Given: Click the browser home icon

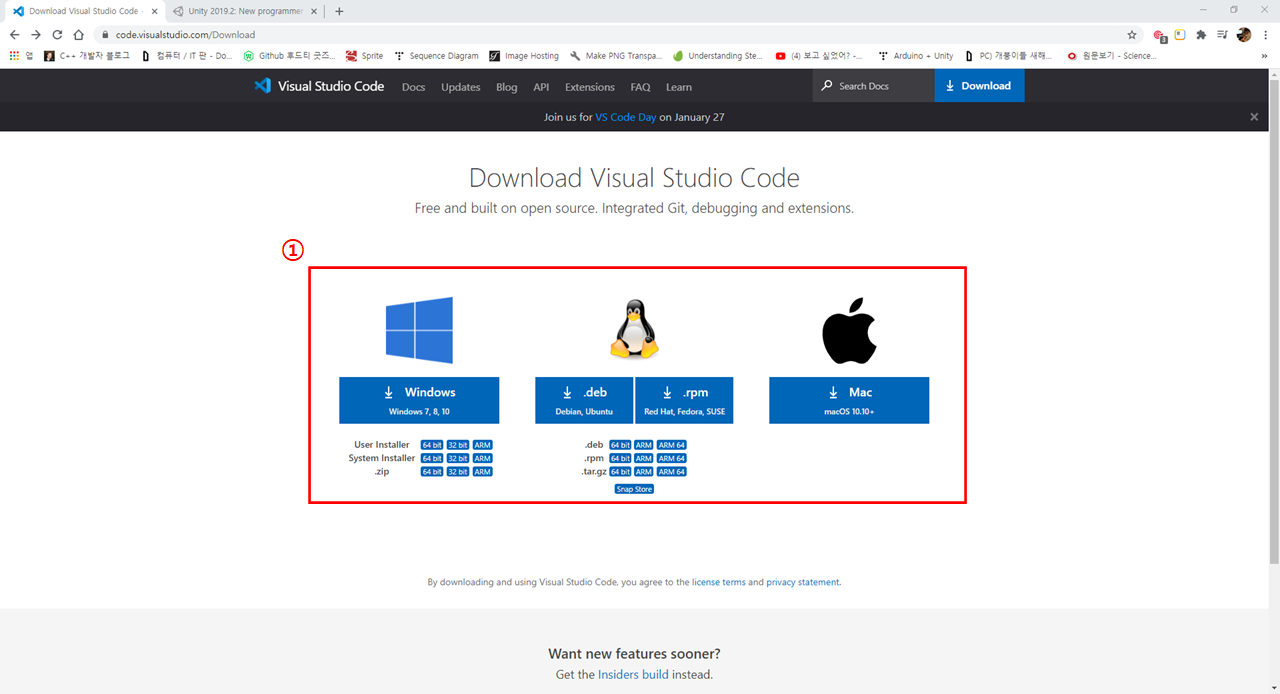Looking at the screenshot, I should pyautogui.click(x=78, y=34).
